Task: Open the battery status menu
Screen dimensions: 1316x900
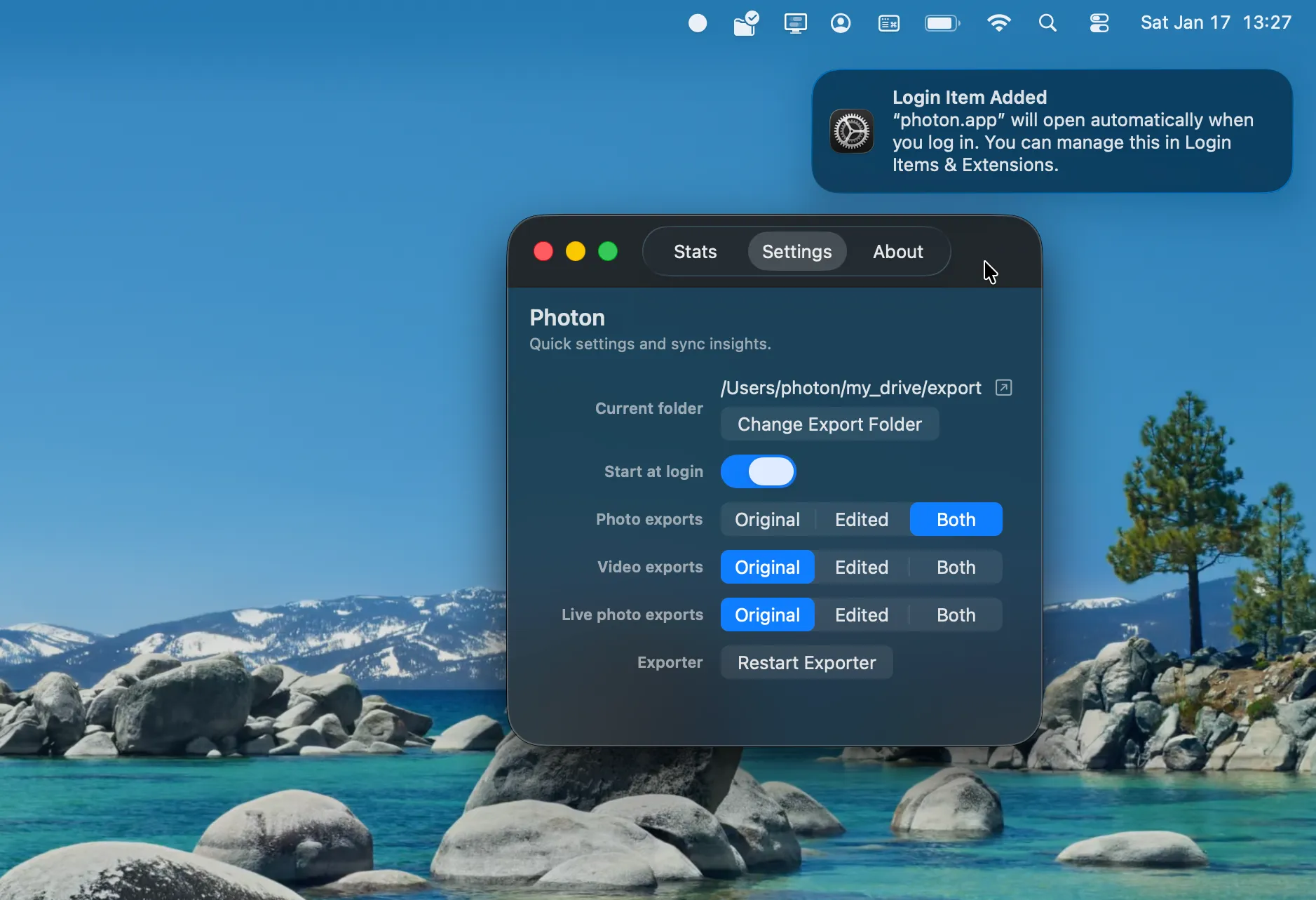Action: point(942,23)
